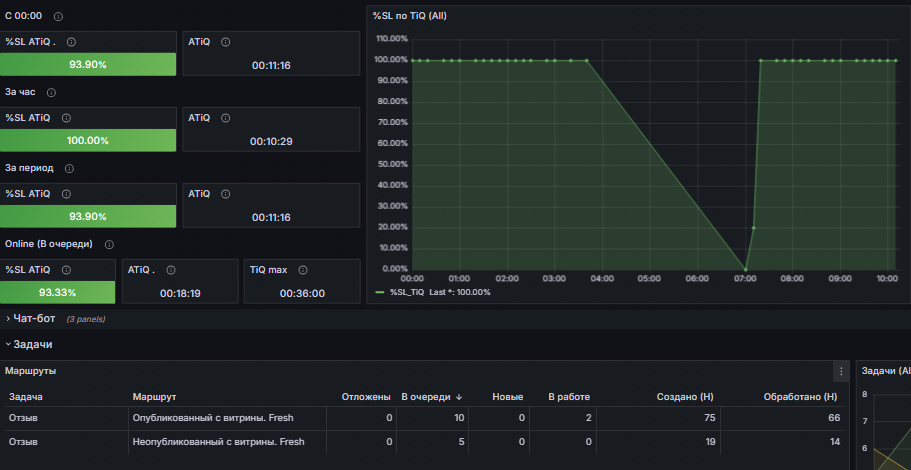
Task: Click info icon beside 'За час' row title
Action: [x=51, y=93]
